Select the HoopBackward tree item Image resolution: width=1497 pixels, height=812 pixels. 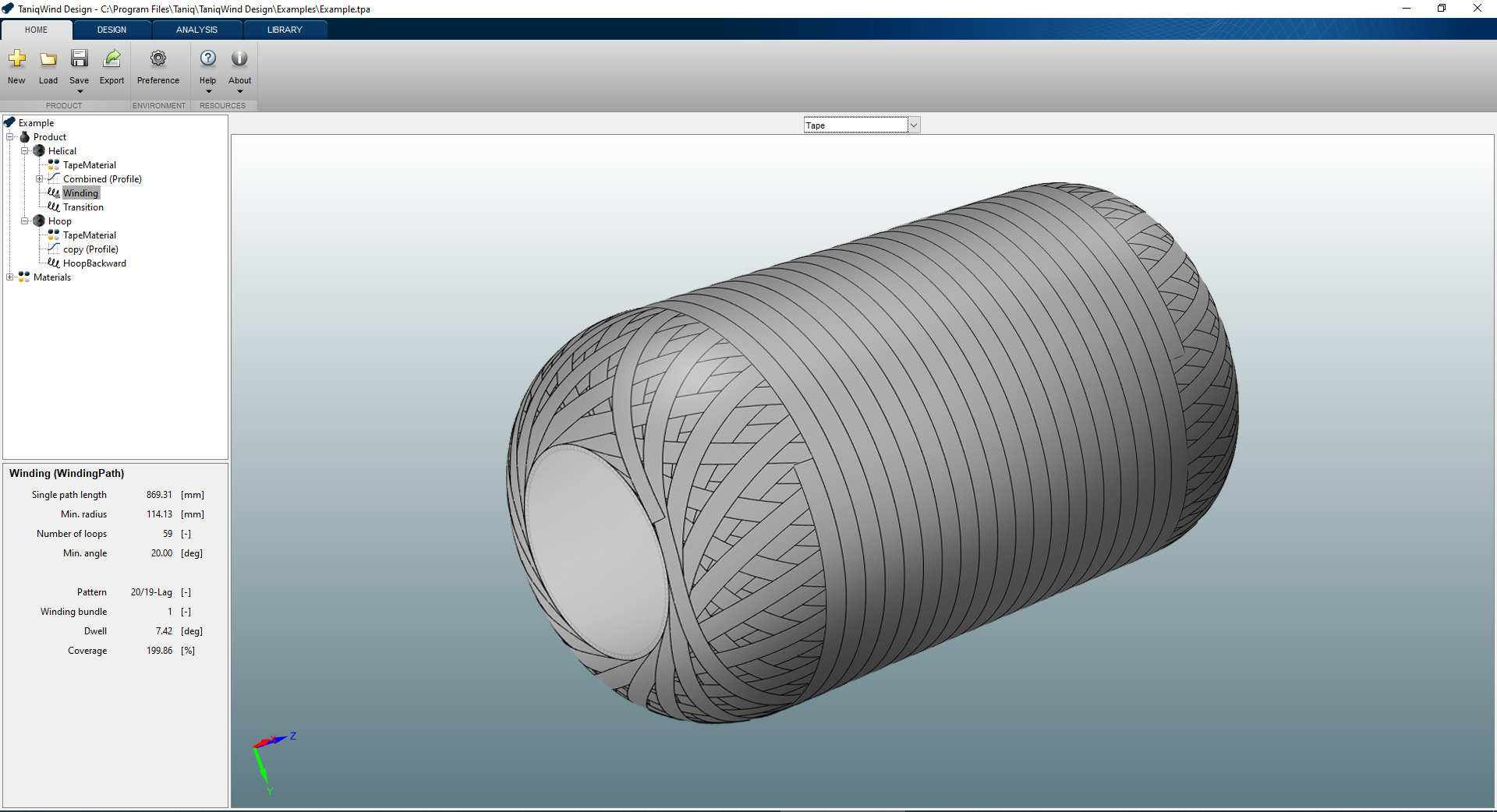[x=94, y=263]
